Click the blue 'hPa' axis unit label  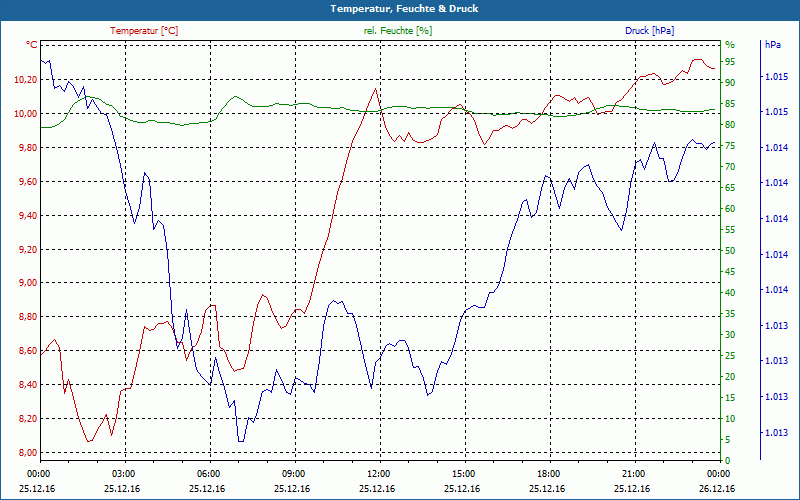point(772,45)
